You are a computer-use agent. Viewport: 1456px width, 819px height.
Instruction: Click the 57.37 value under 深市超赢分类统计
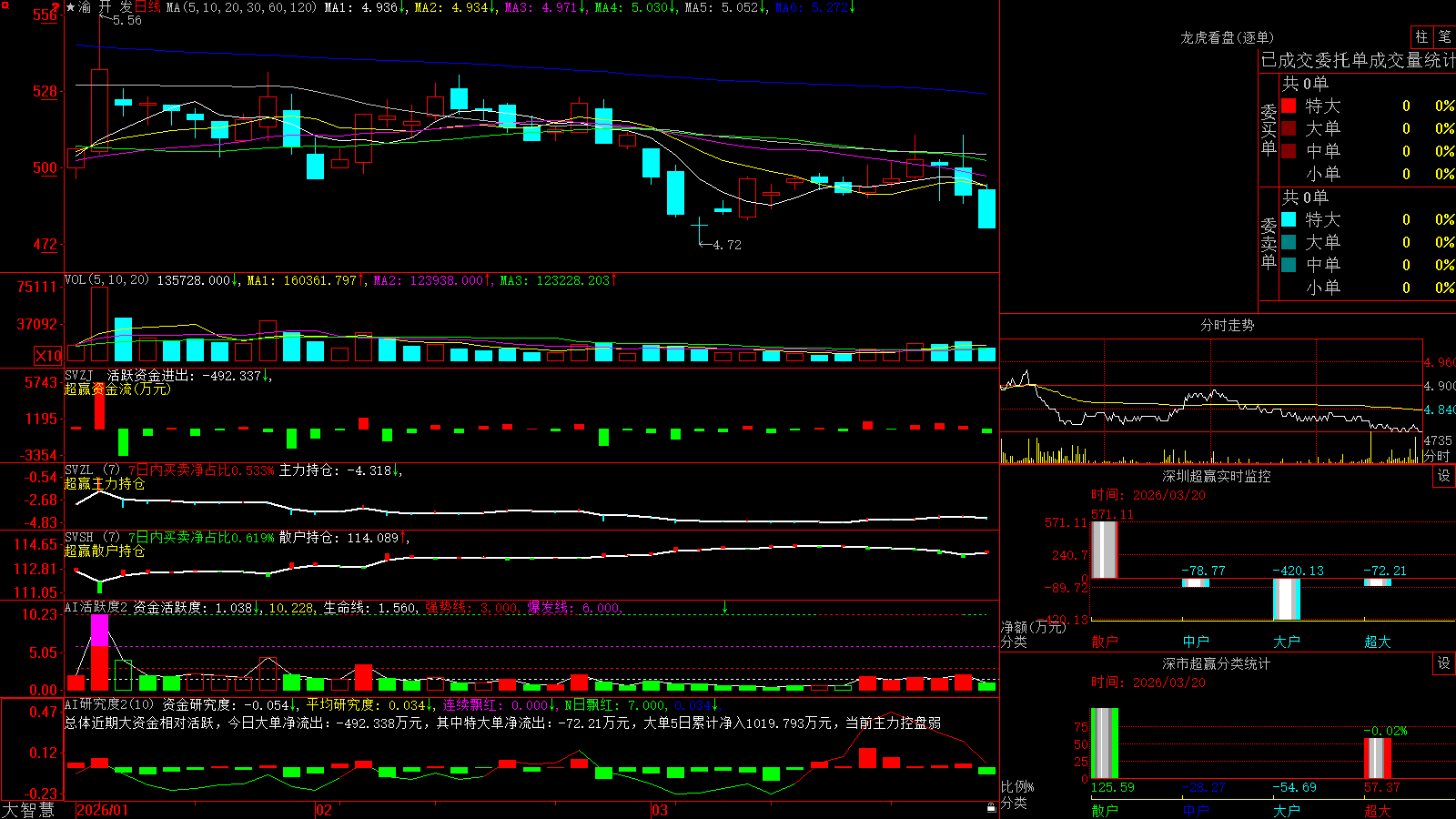click(1382, 787)
